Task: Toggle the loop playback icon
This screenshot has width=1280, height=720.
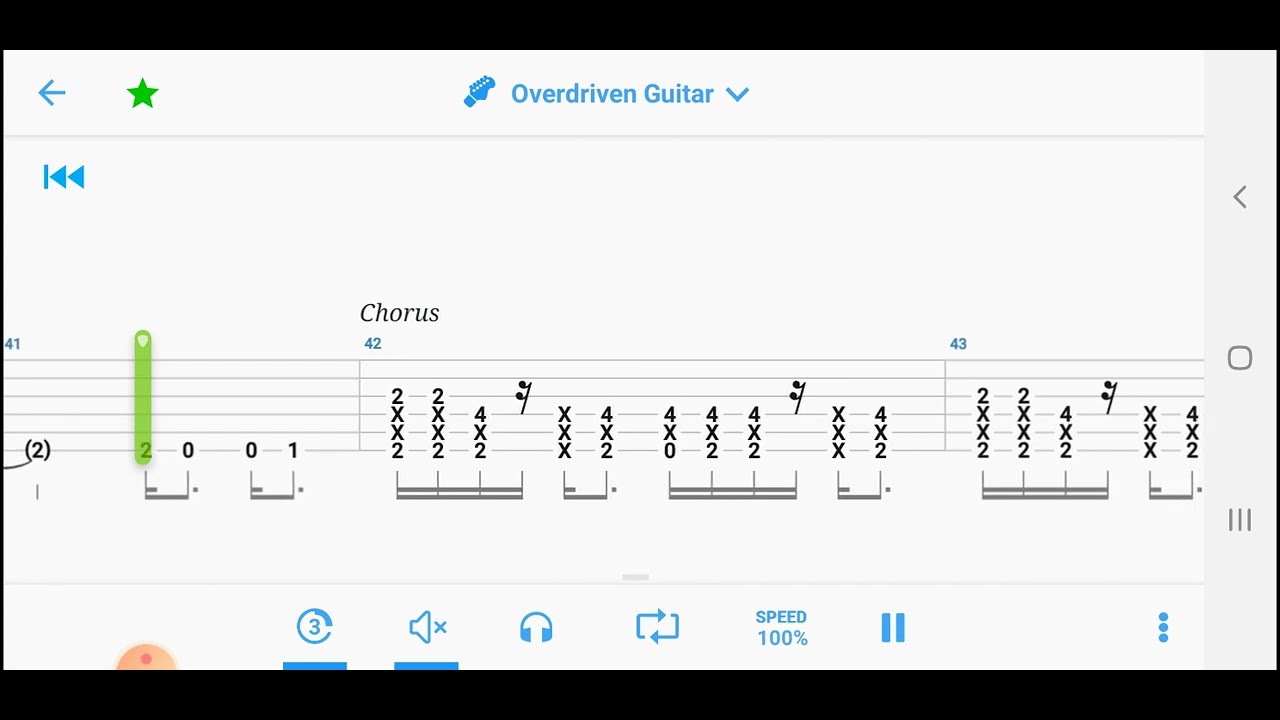Action: [657, 627]
